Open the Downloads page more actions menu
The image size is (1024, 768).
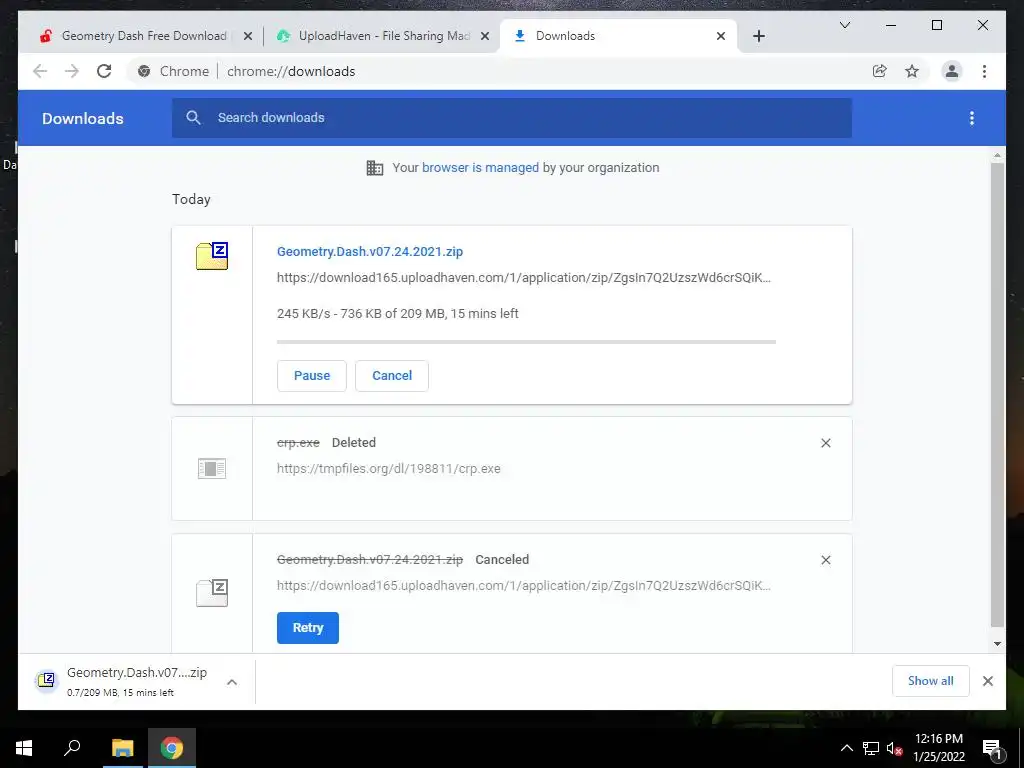972,118
